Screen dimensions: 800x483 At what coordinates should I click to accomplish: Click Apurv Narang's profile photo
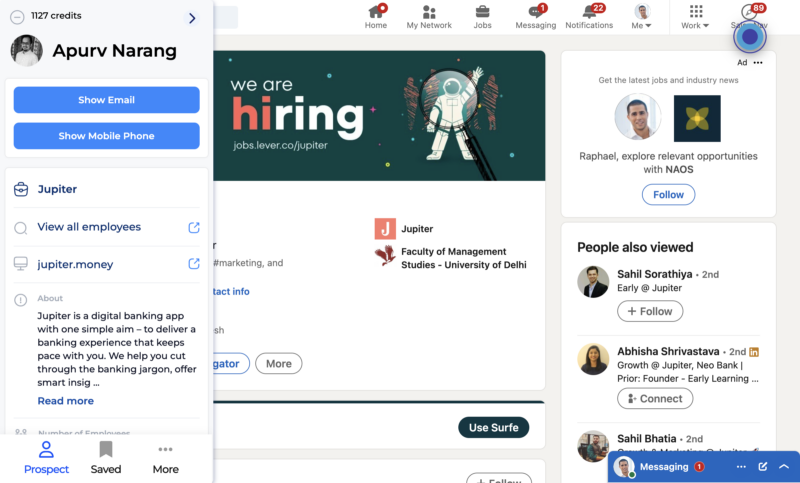(27, 50)
